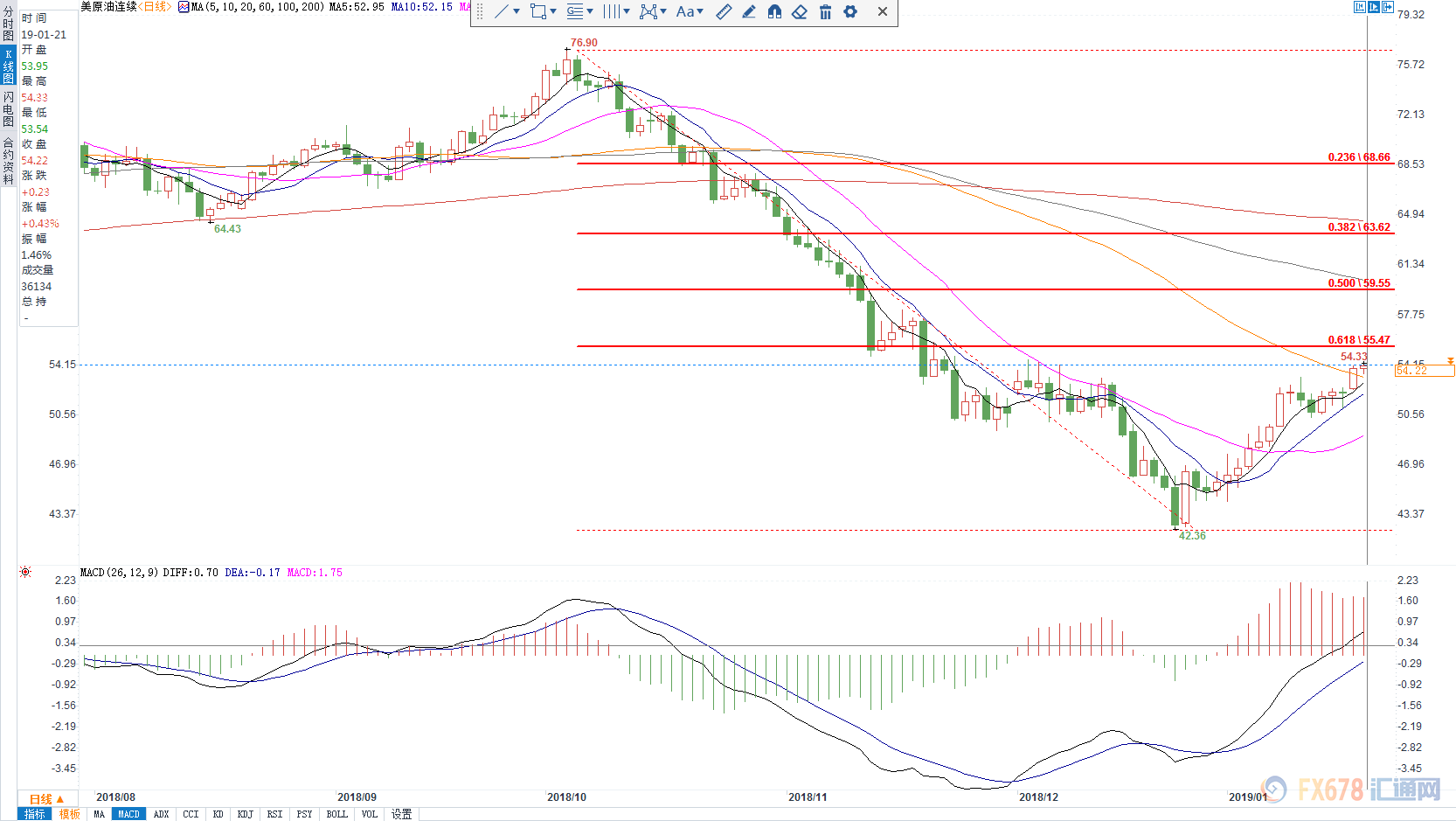
Task: Switch to 闪电图 side tab
Action: 8,108
